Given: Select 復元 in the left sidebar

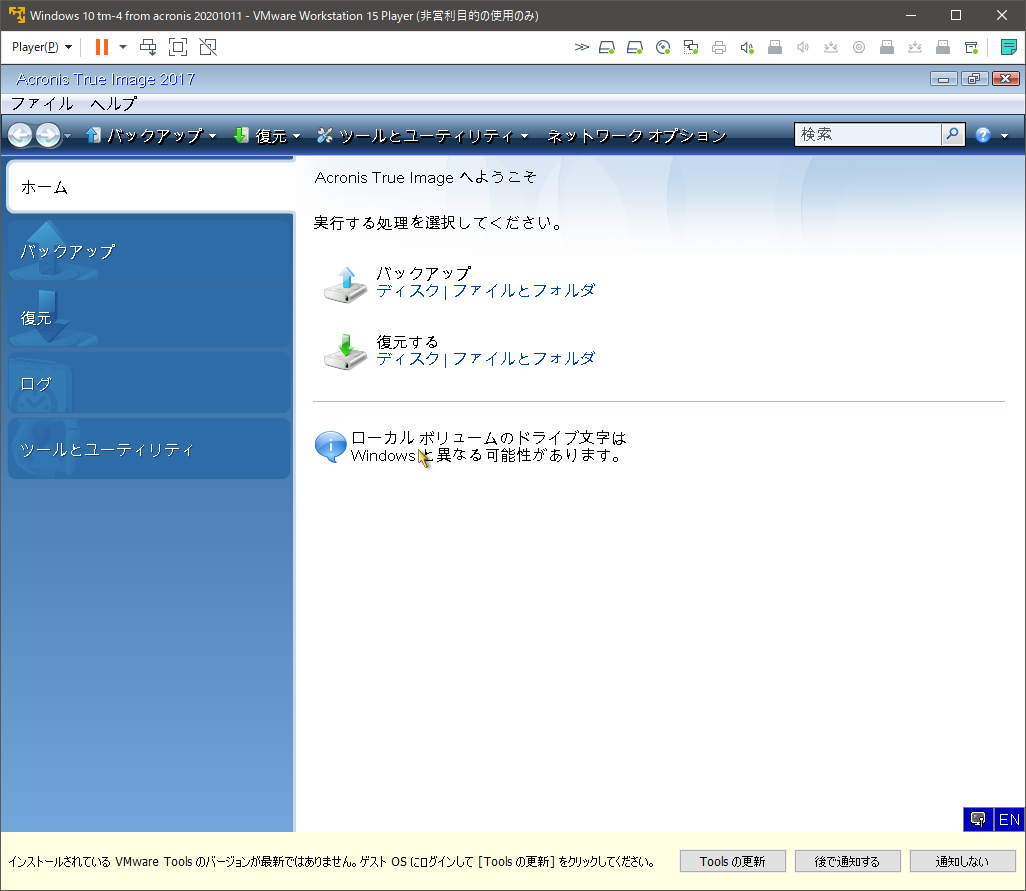Looking at the screenshot, I should (149, 318).
